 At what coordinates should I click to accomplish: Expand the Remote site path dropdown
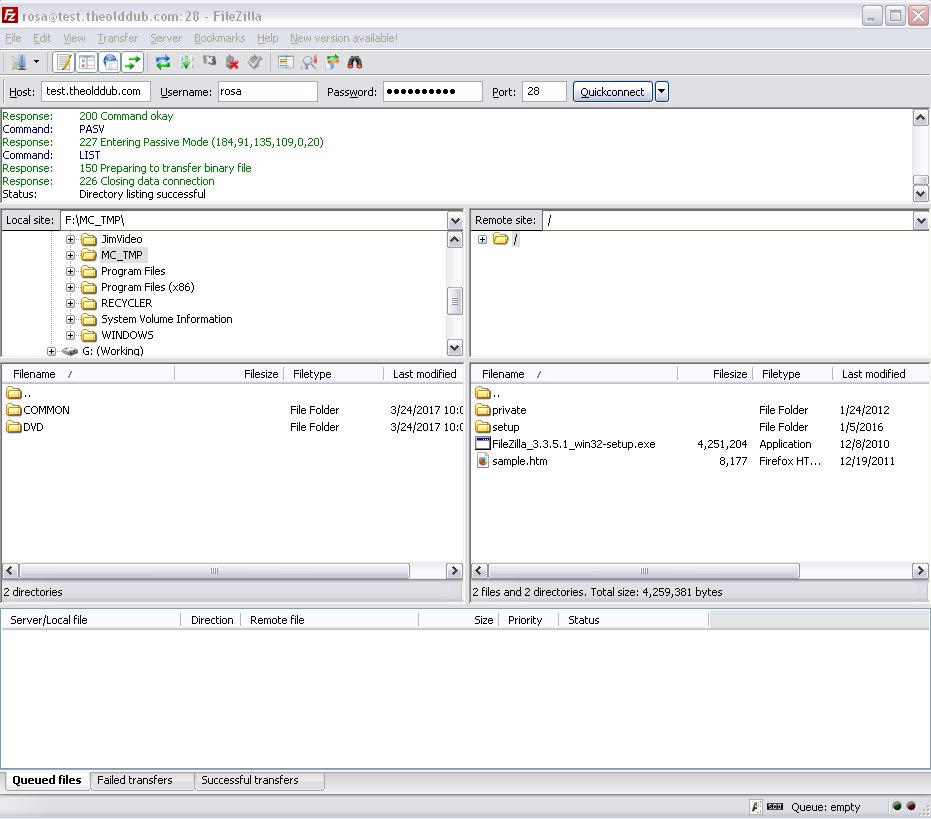pos(921,220)
